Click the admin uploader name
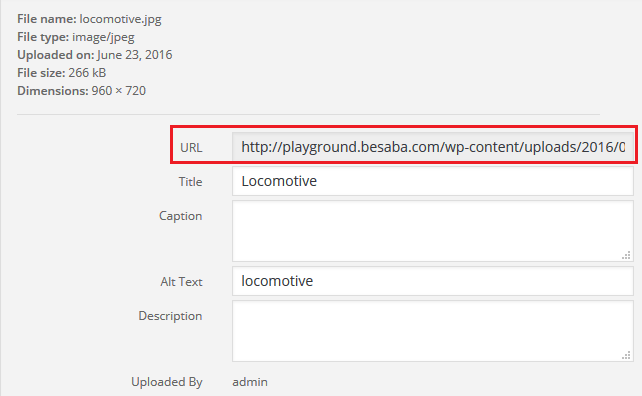Image resolution: width=642 pixels, height=396 pixels. [x=250, y=382]
